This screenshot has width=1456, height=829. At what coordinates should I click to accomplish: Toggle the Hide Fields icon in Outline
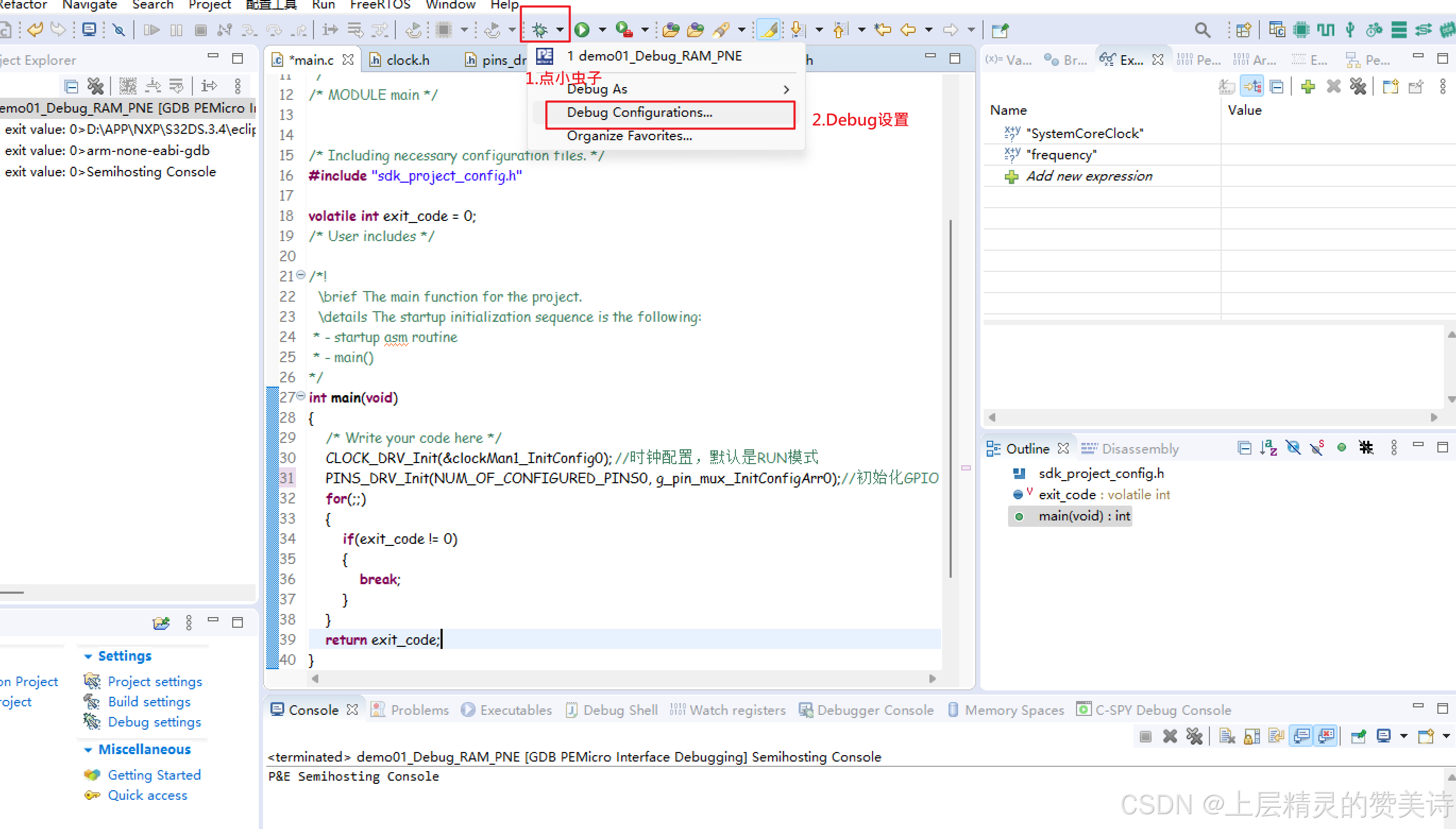click(x=1293, y=448)
